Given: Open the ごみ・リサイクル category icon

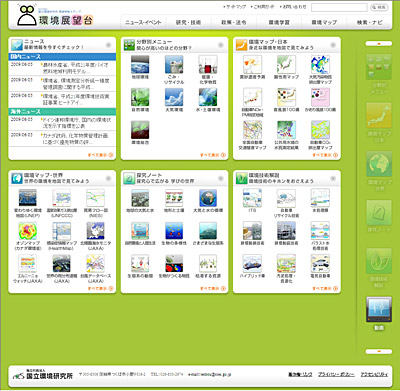Looking at the screenshot, I should pyautogui.click(x=174, y=64).
